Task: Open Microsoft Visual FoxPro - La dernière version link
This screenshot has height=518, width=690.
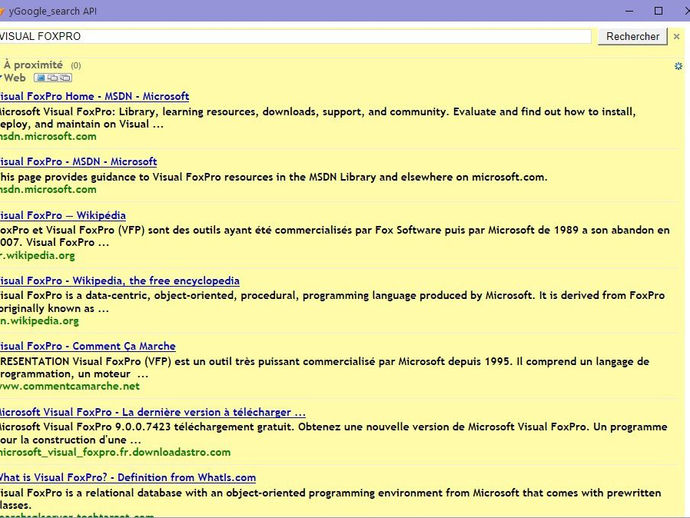Action: 152,412
